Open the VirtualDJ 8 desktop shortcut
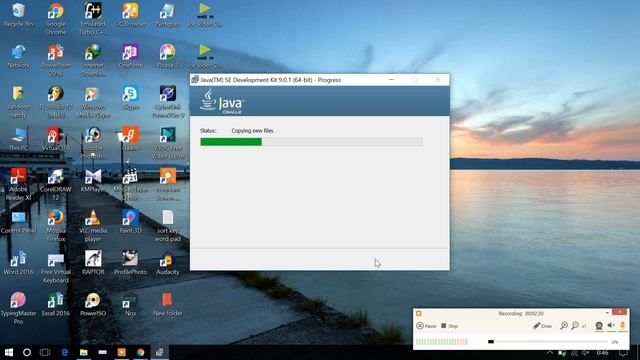This screenshot has width=640, height=360. tap(56, 139)
